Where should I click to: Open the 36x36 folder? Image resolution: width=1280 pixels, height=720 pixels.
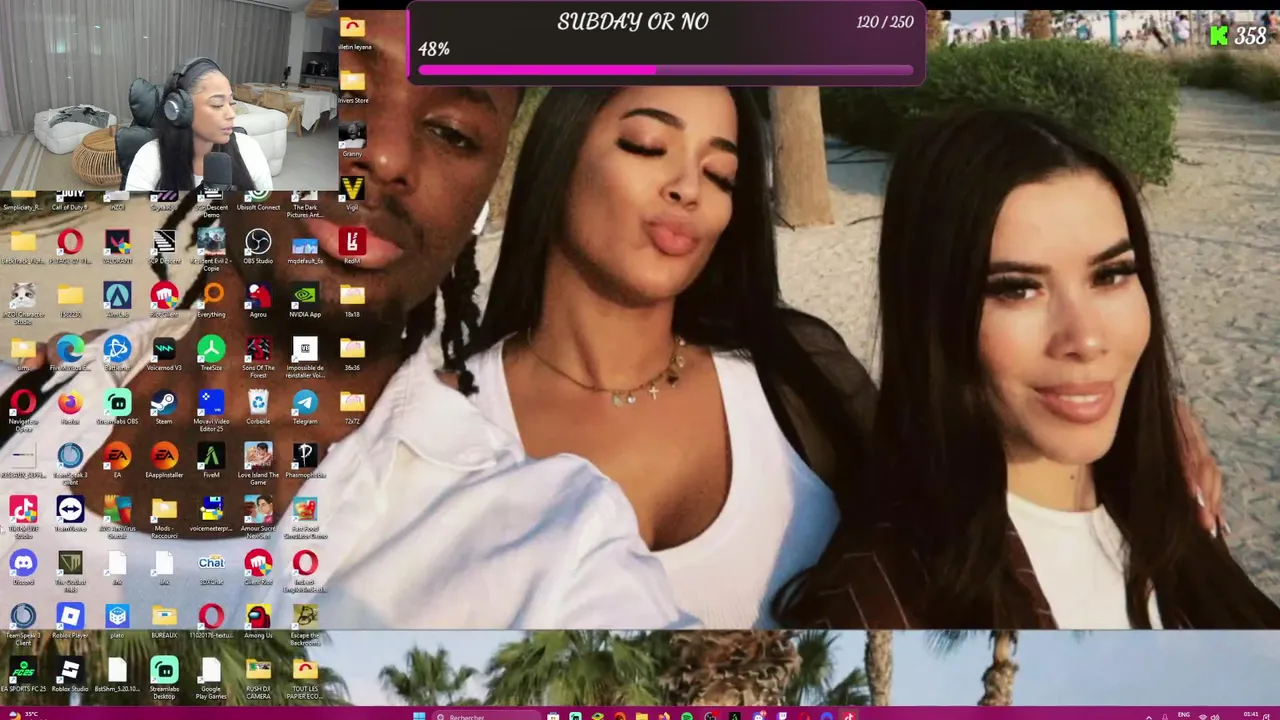click(x=352, y=354)
